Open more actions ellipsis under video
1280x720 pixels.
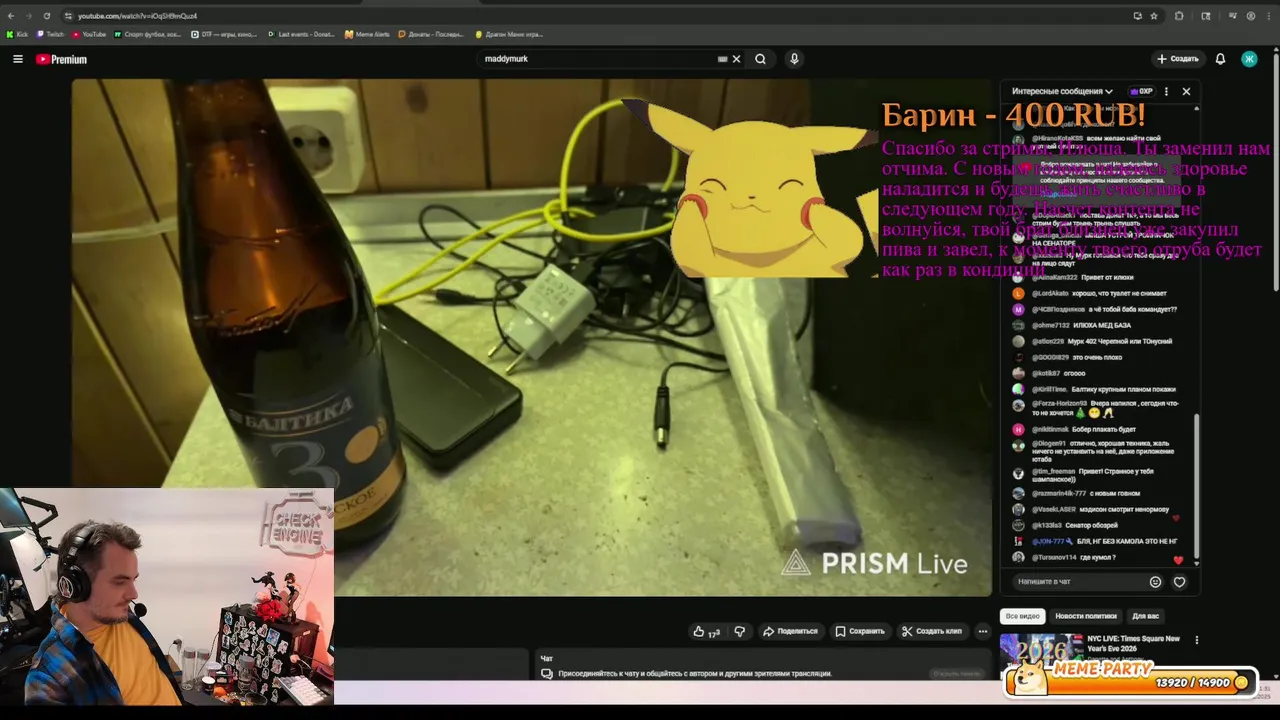point(983,631)
